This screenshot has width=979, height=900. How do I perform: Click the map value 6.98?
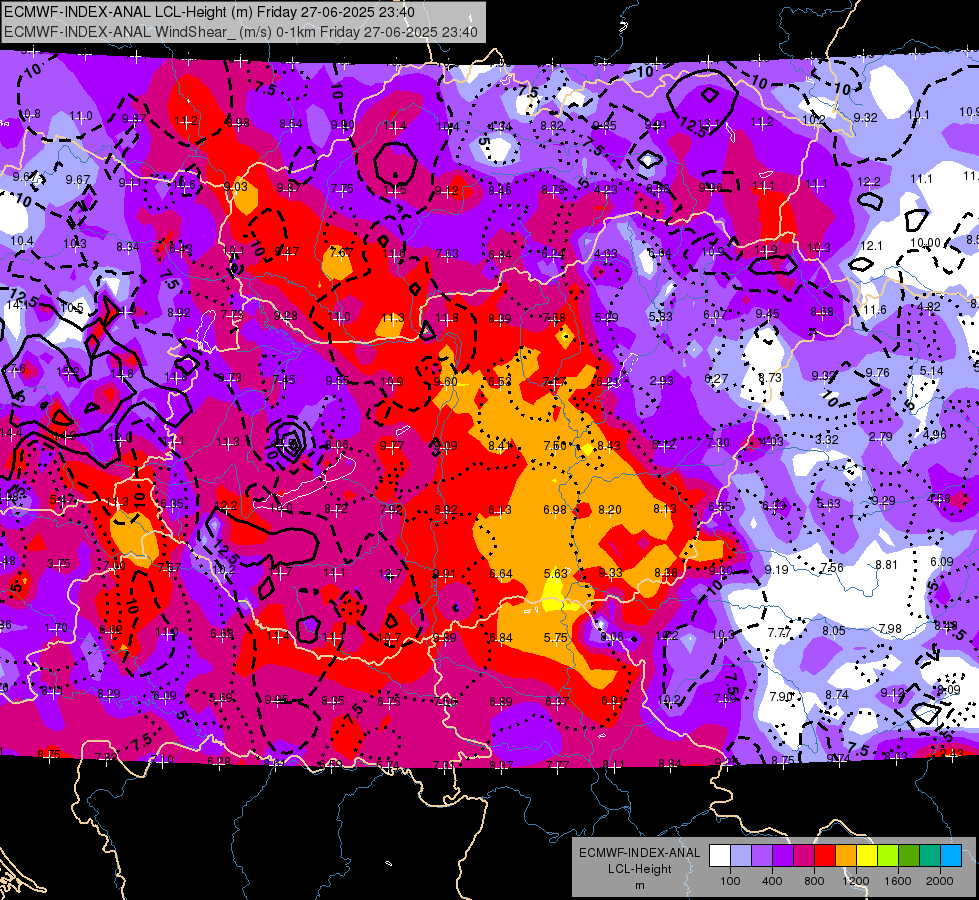point(555,510)
